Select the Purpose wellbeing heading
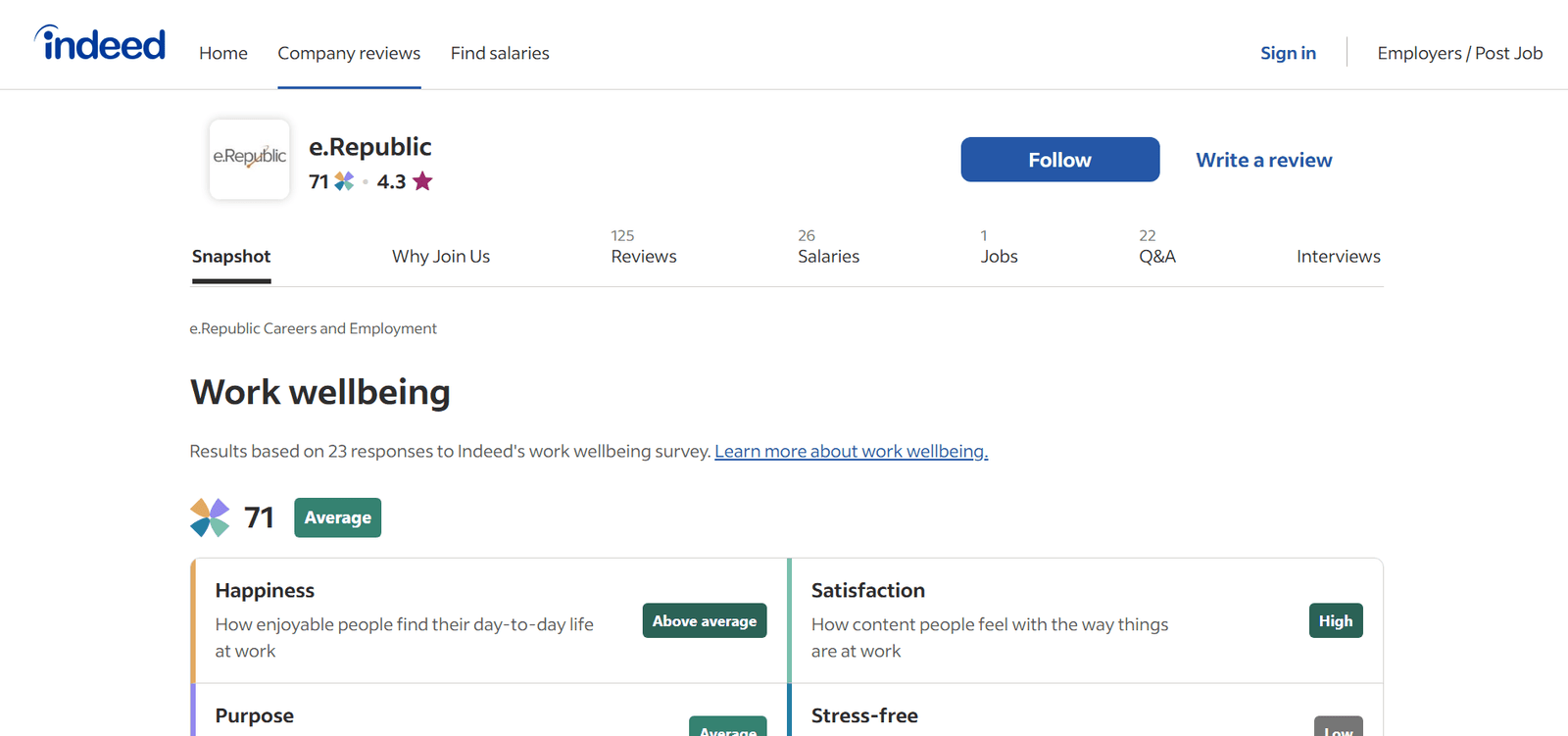Screen dimensions: 1568x736 tap(255, 715)
